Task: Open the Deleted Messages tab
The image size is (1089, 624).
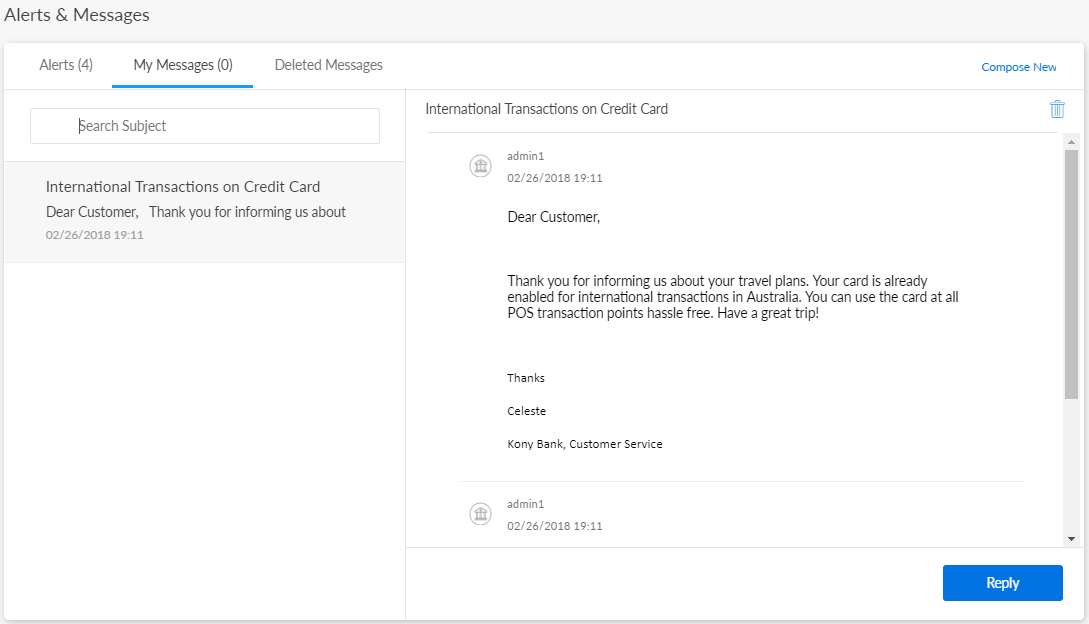Action: 328,65
